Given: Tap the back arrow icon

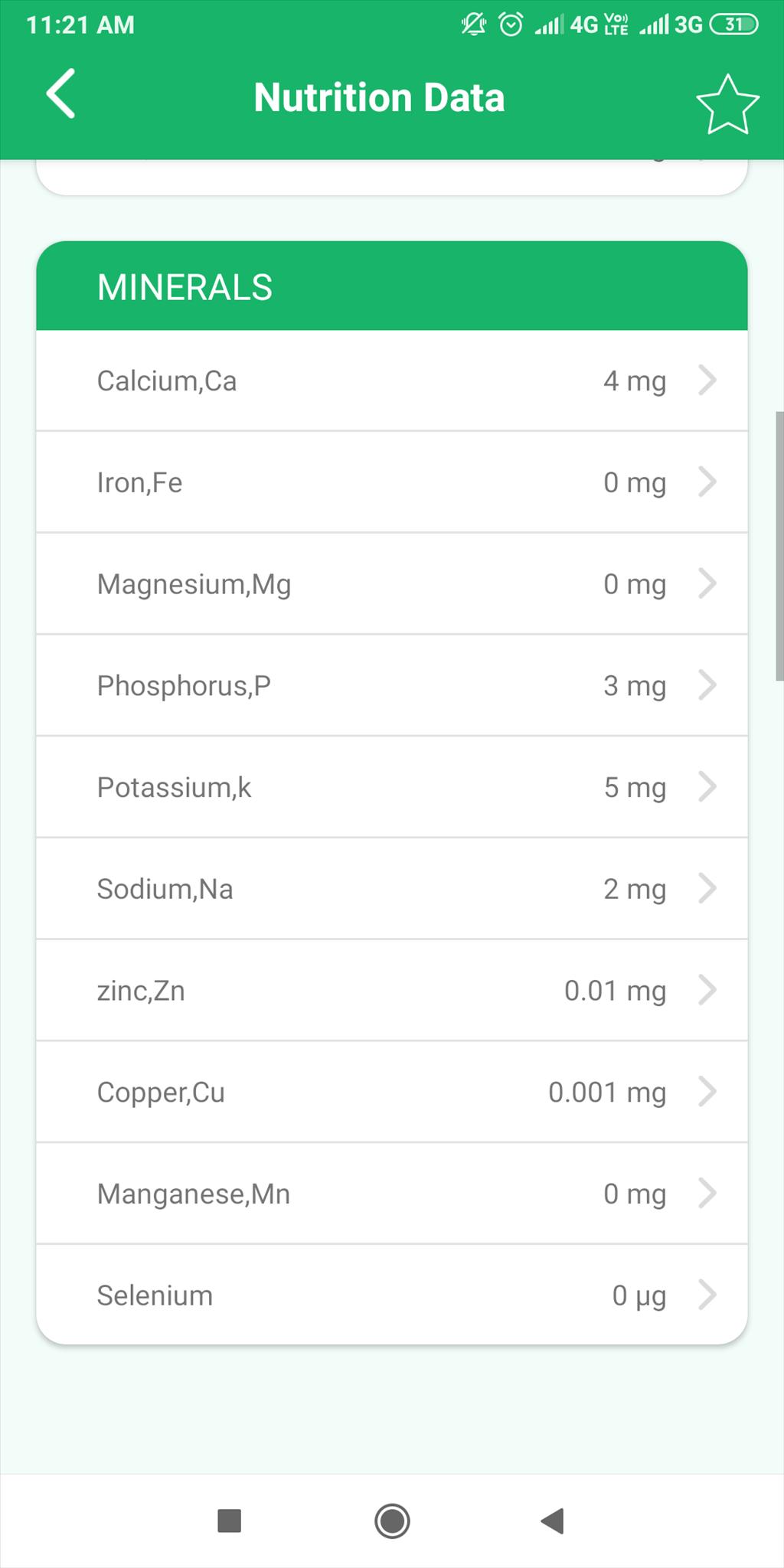Looking at the screenshot, I should 61,93.
